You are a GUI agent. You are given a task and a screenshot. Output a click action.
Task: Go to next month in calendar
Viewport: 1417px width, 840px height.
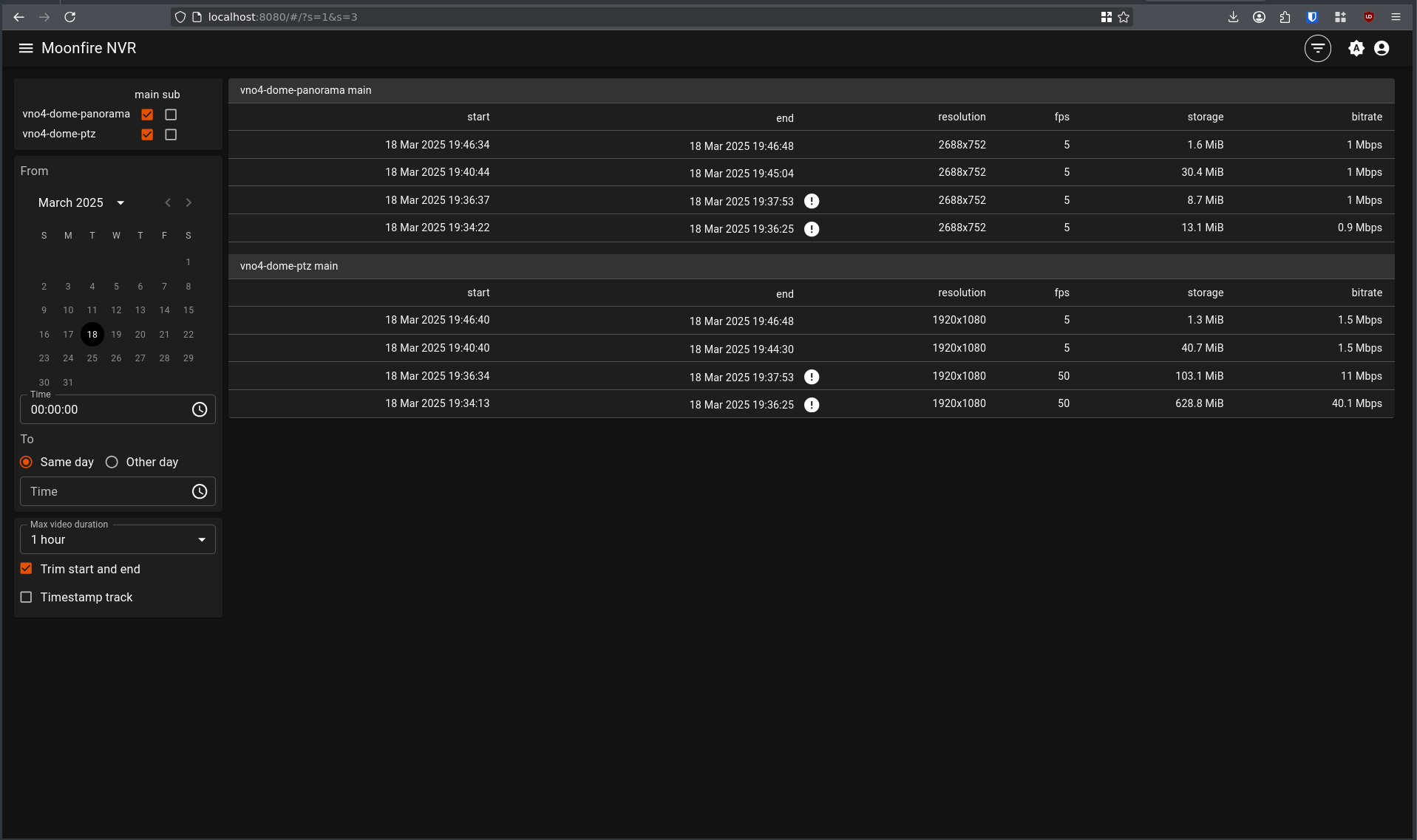click(x=188, y=202)
